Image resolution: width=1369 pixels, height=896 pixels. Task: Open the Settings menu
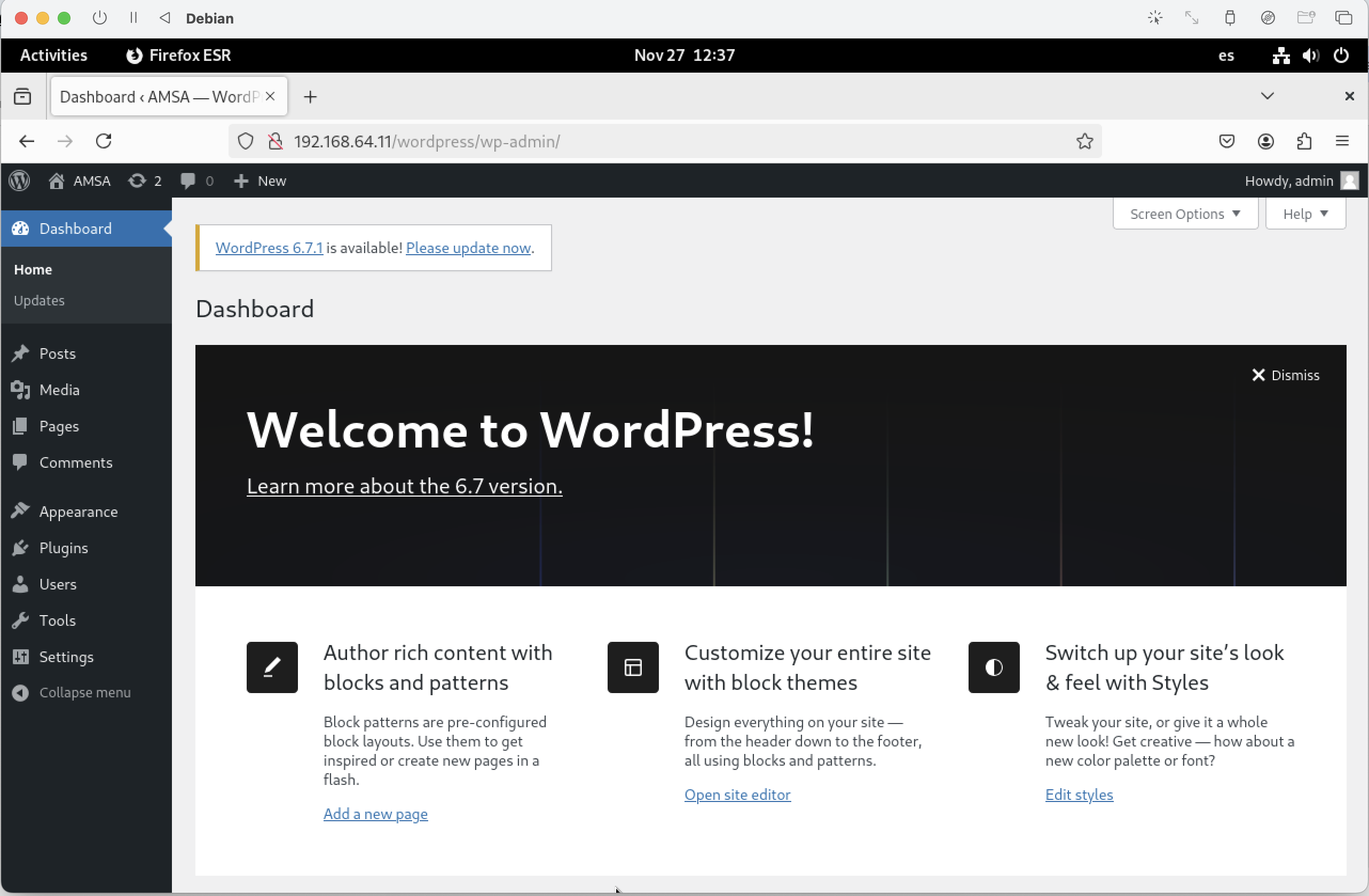[86, 656]
